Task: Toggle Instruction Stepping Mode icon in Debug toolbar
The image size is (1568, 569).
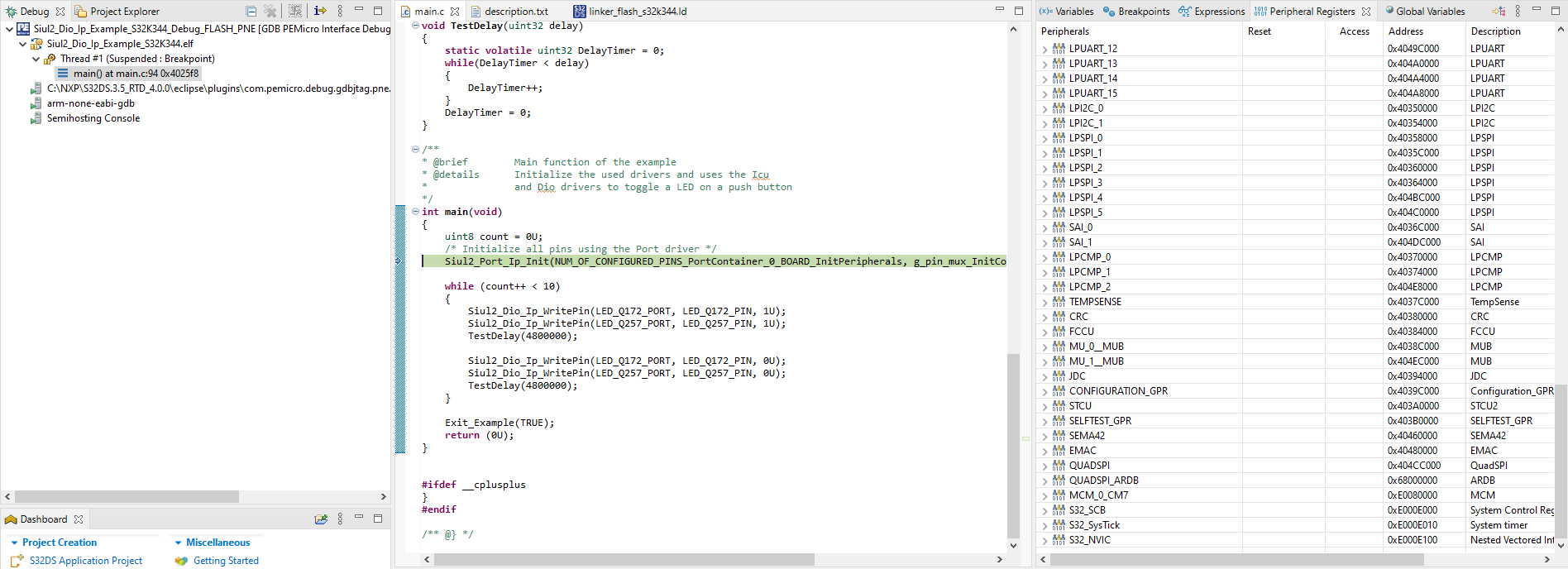Action: click(x=320, y=11)
